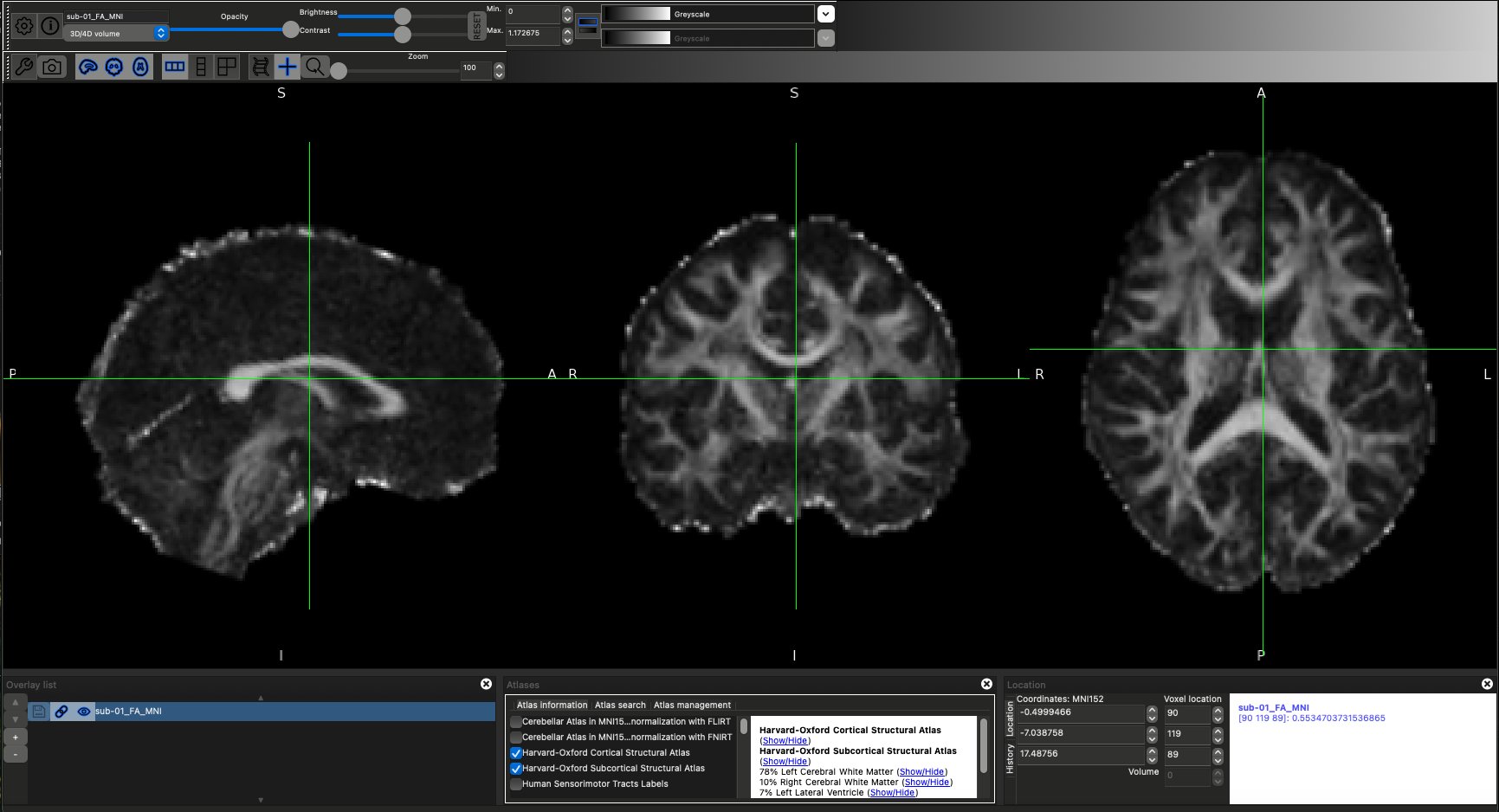Expand the Greyscale colour map dropdown
1499x812 pixels.
pos(825,14)
